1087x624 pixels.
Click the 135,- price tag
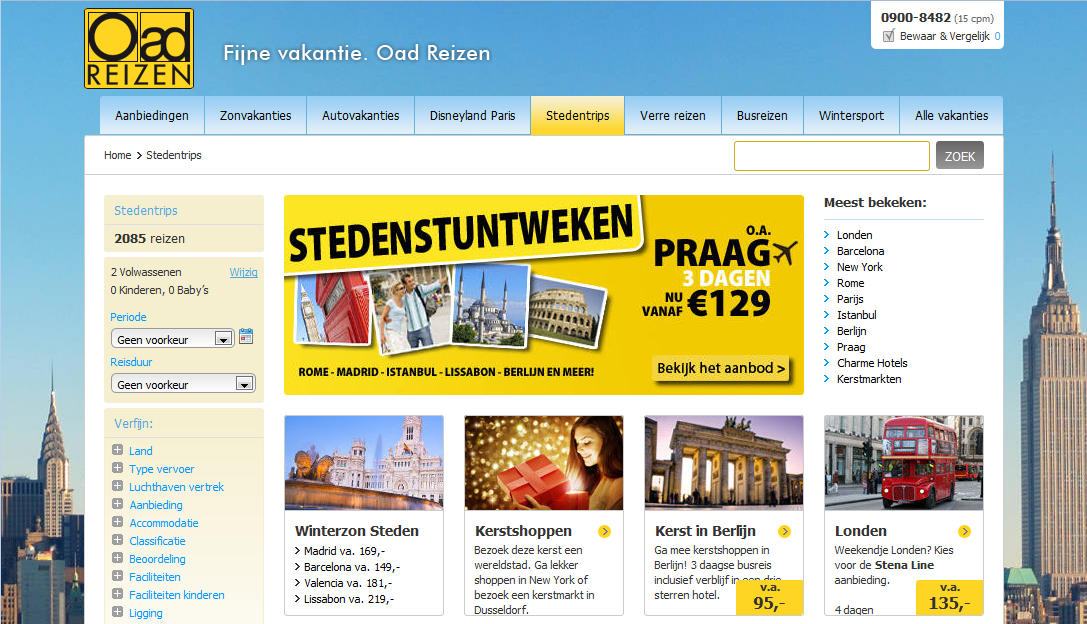tap(950, 598)
